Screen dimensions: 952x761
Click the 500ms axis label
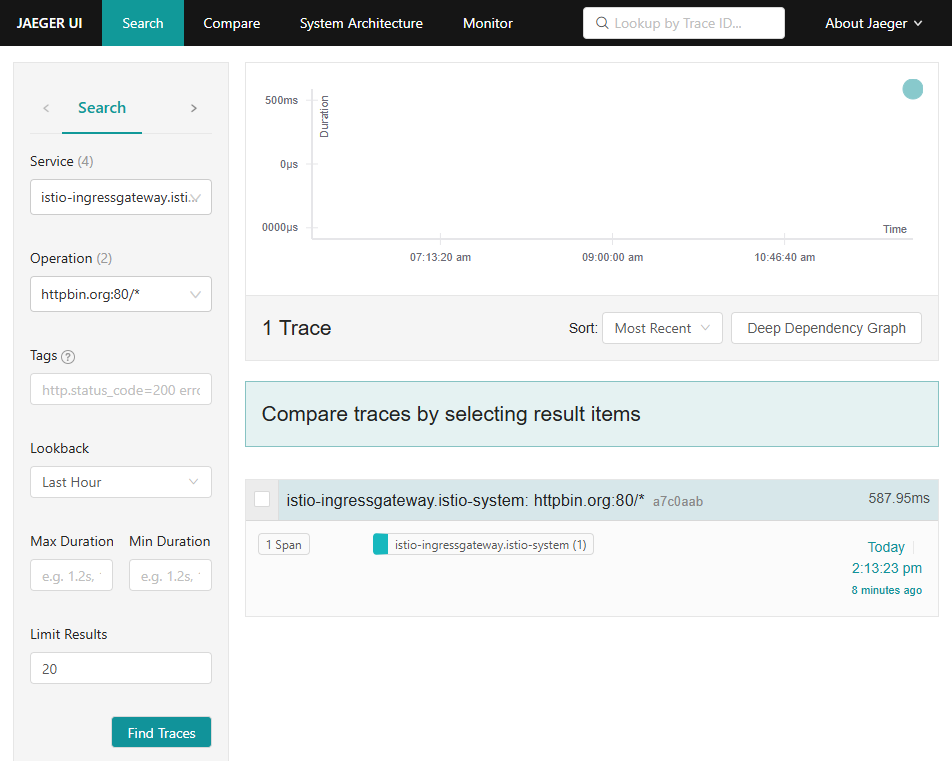pyautogui.click(x=281, y=100)
